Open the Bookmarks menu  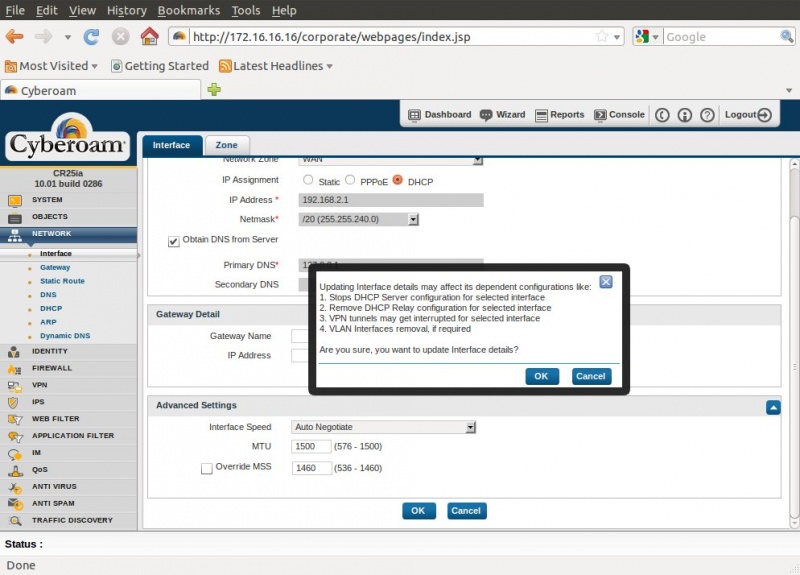(188, 10)
